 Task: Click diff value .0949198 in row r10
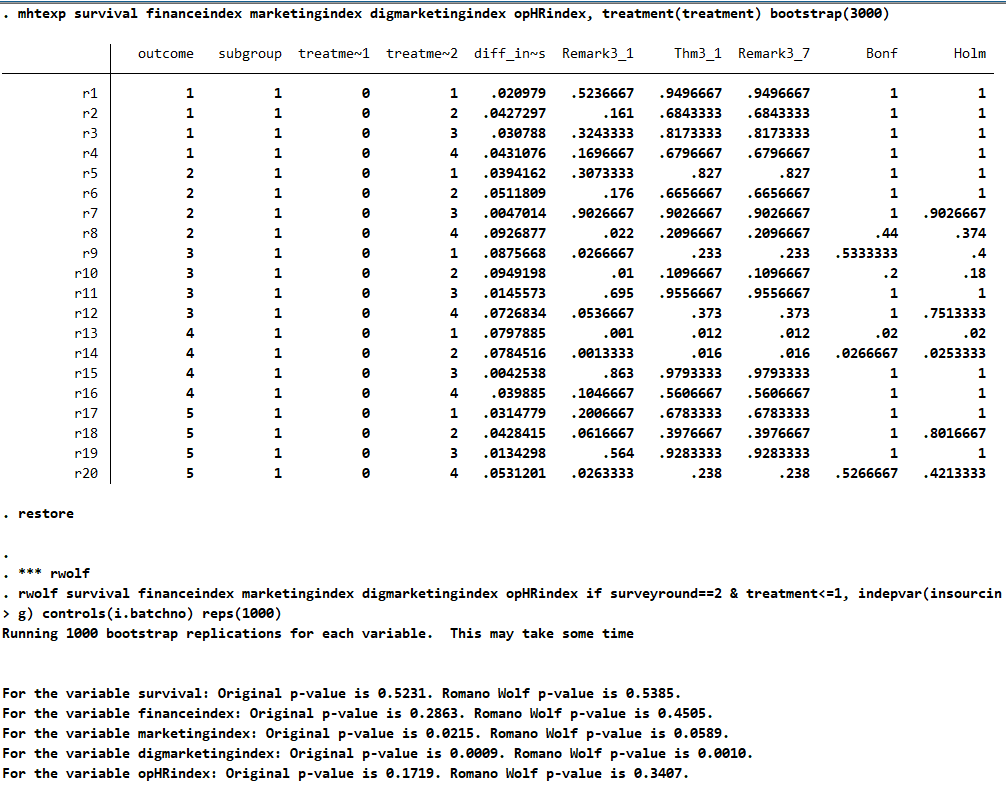coord(514,273)
